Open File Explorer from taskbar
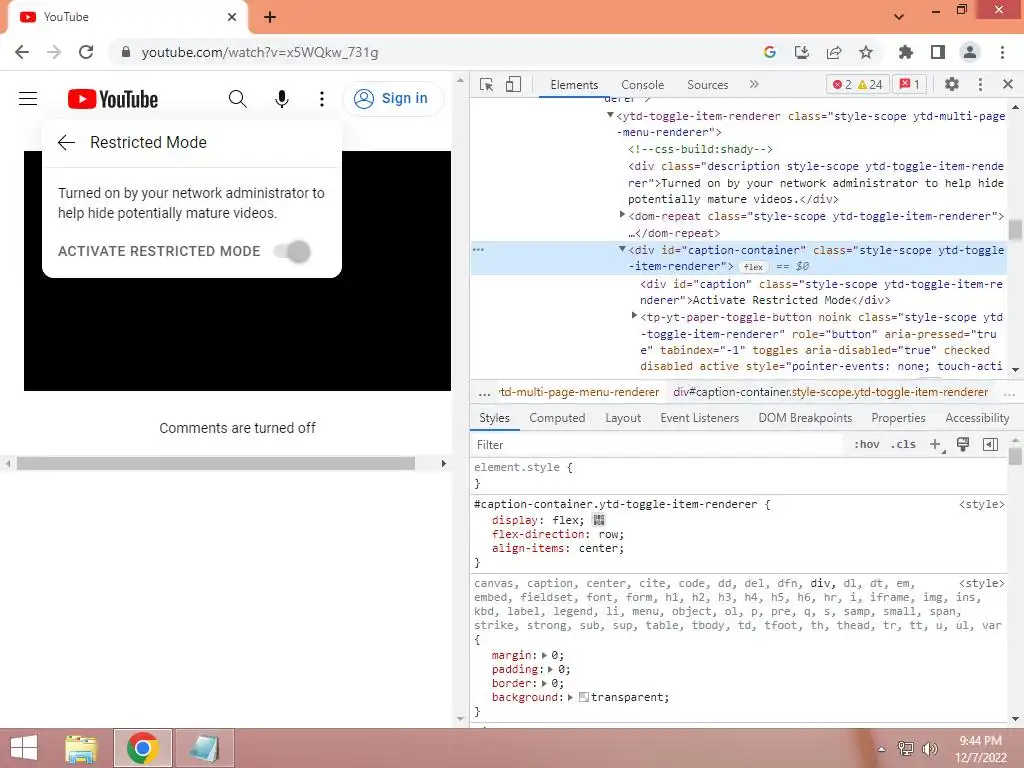The image size is (1024, 768). 81,748
